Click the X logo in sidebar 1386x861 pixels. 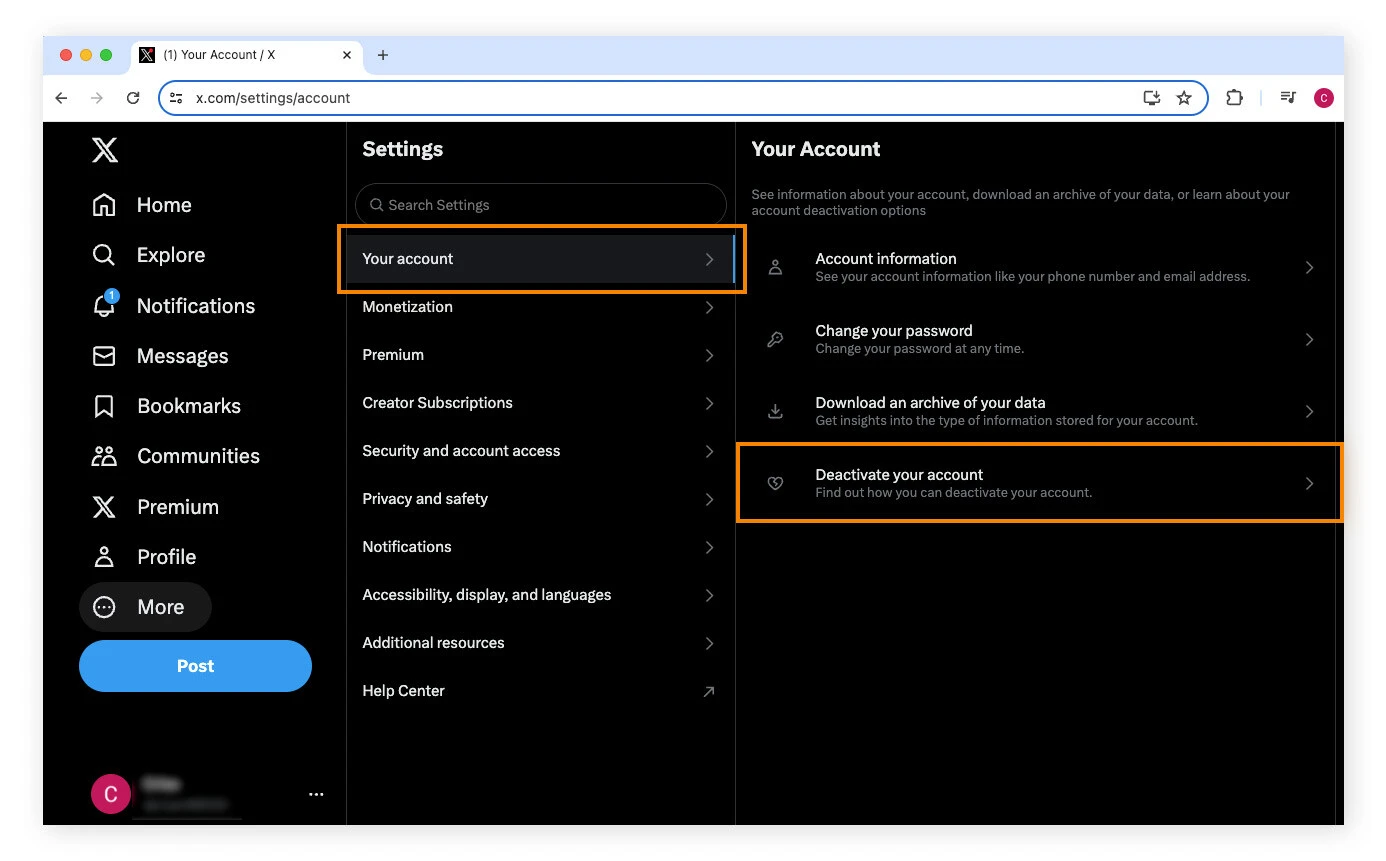pyautogui.click(x=105, y=150)
